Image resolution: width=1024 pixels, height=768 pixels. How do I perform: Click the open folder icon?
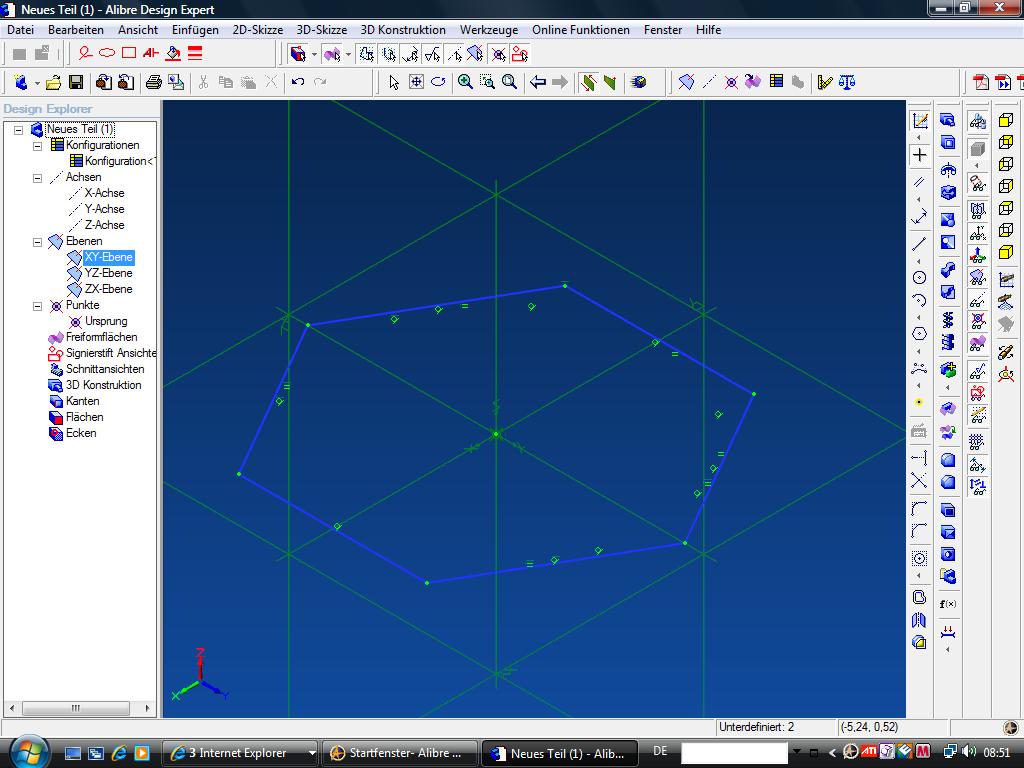pyautogui.click(x=54, y=82)
